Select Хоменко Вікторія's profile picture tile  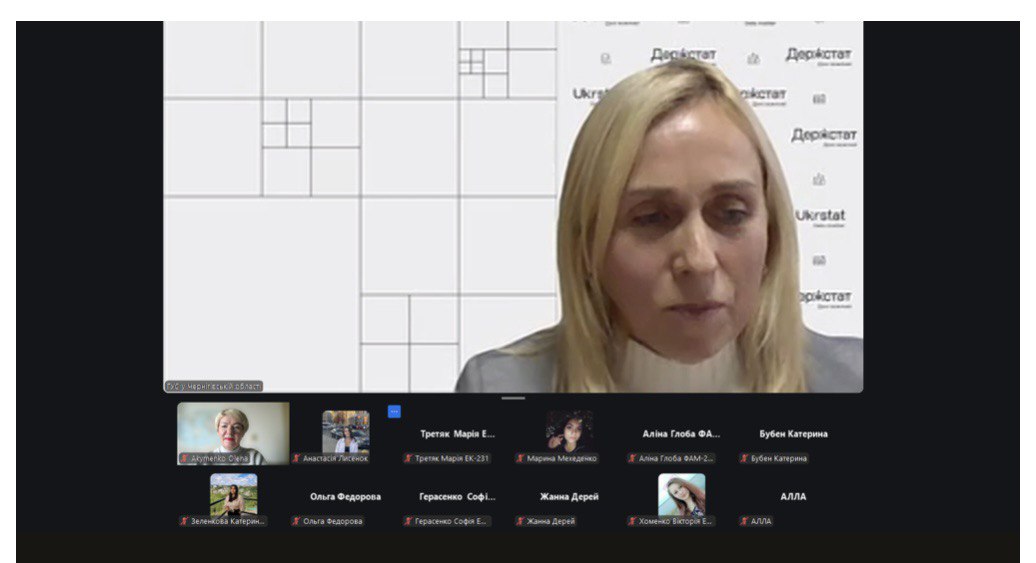(681, 494)
